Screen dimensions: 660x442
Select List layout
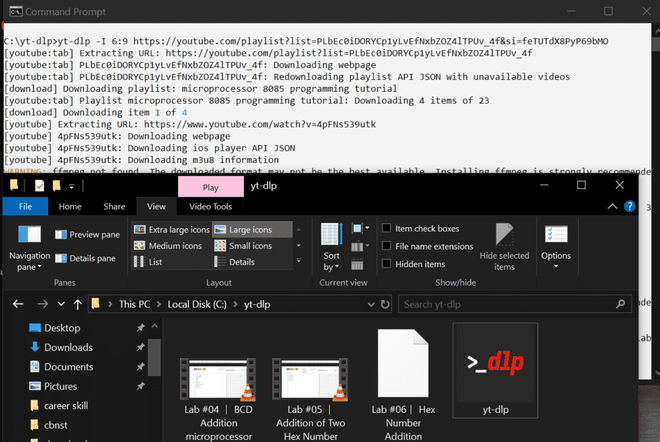tap(148, 262)
